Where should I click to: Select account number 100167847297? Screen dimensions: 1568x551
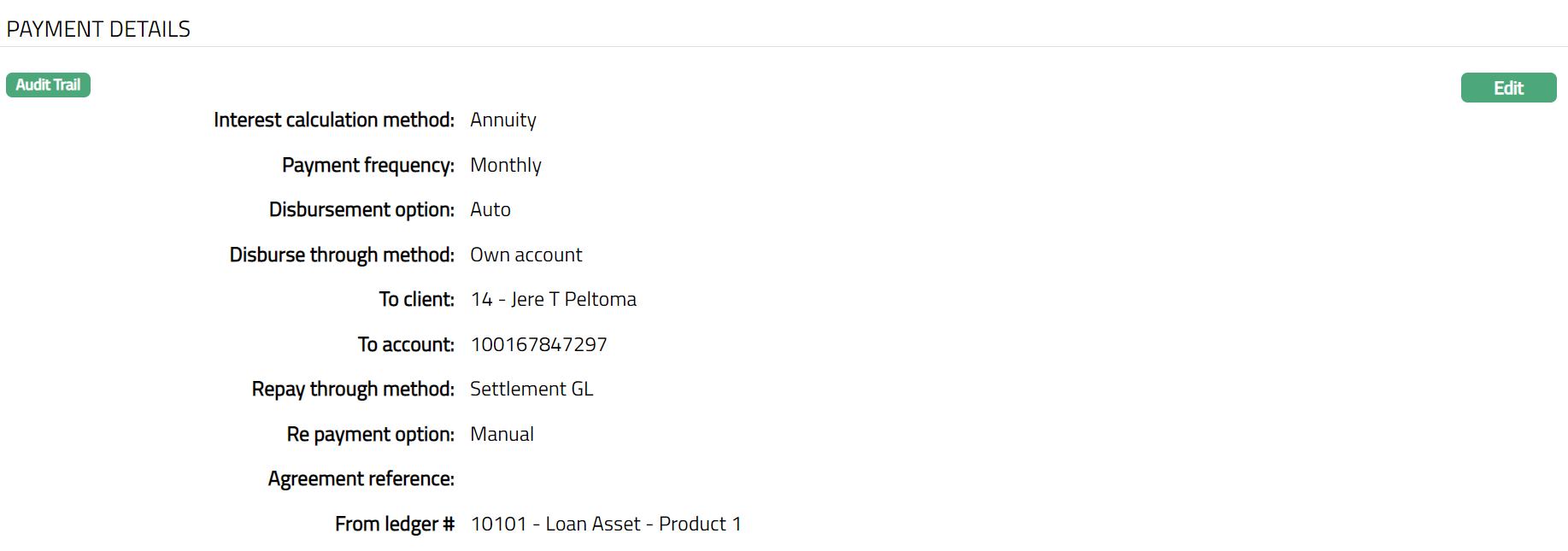[539, 344]
